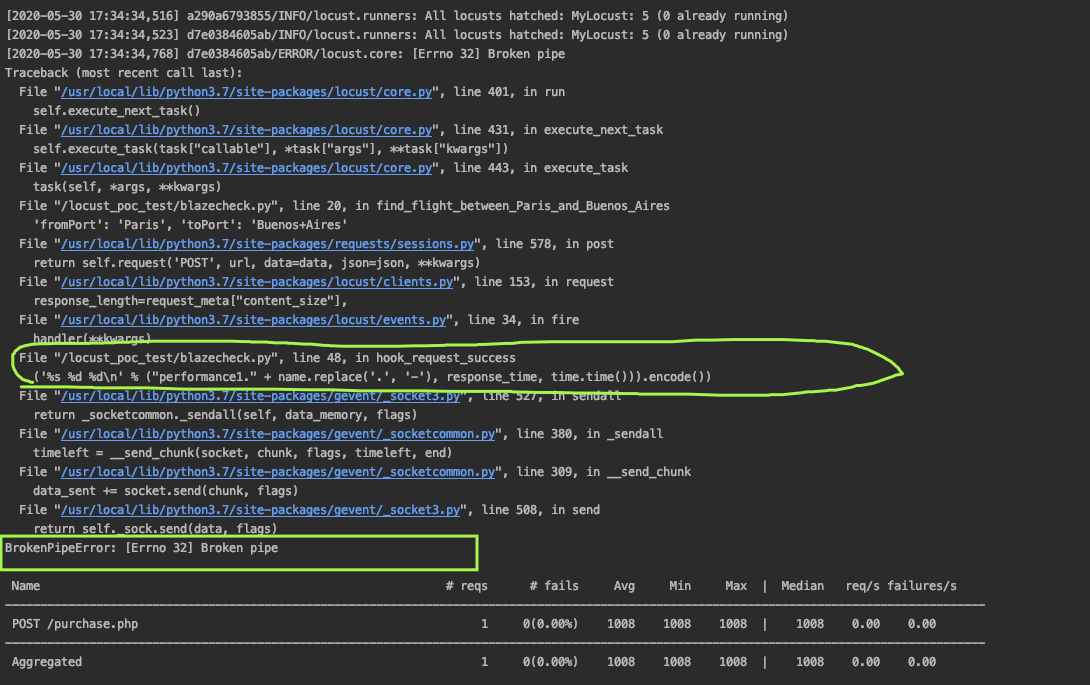Click the 'timeleft = __send_chunk' code line

(243, 453)
